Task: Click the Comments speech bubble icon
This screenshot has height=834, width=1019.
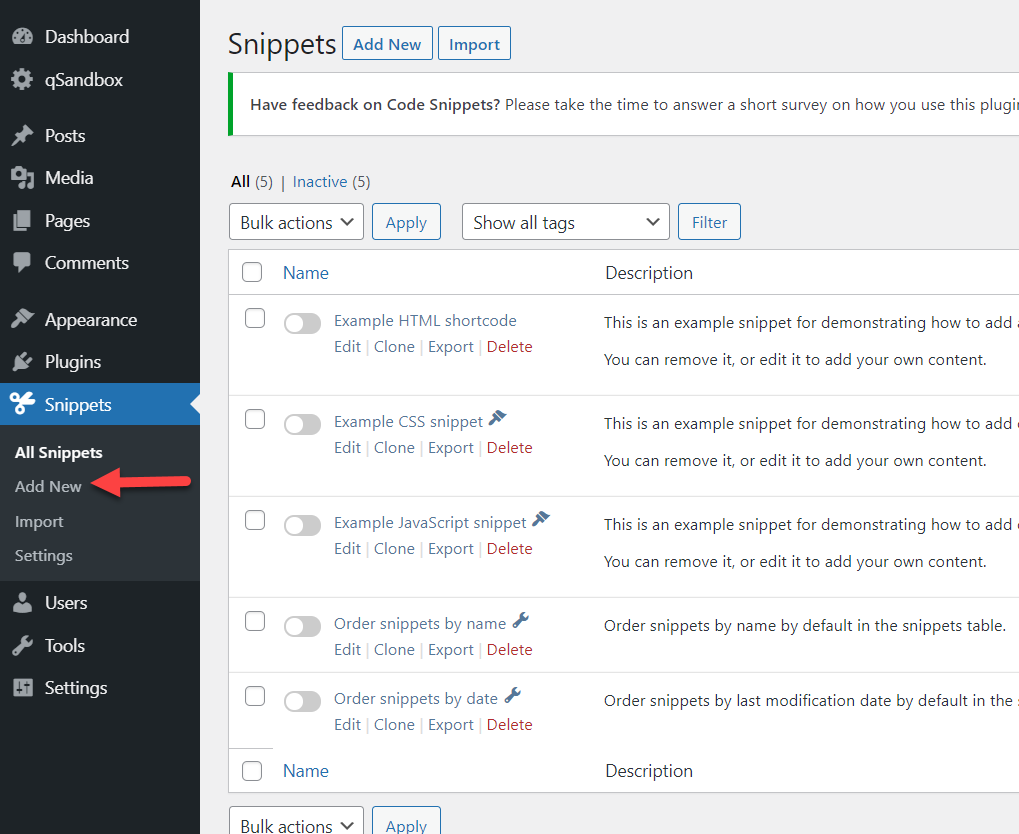Action: [22, 263]
